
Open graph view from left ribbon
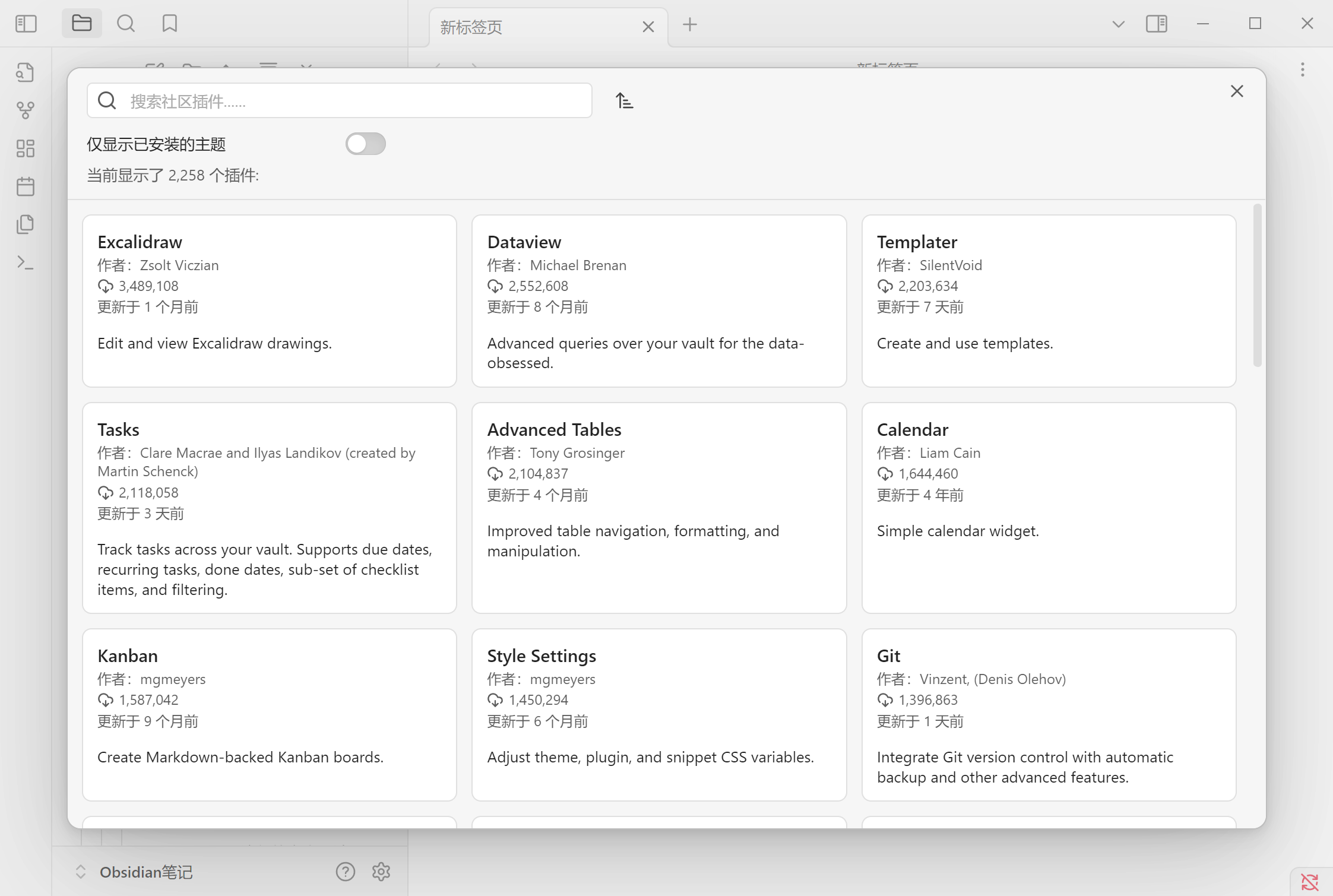pyautogui.click(x=26, y=110)
